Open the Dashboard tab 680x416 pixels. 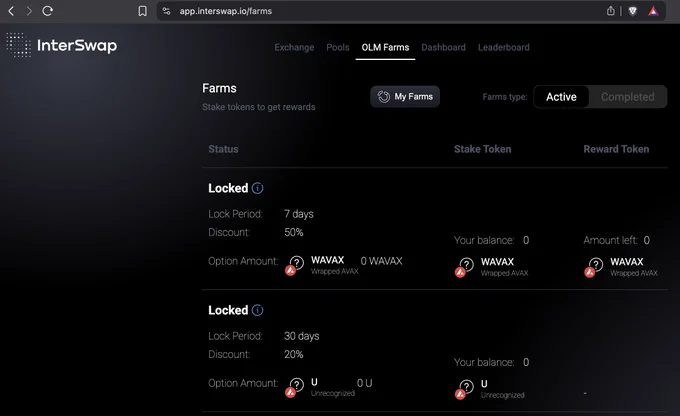coord(443,47)
